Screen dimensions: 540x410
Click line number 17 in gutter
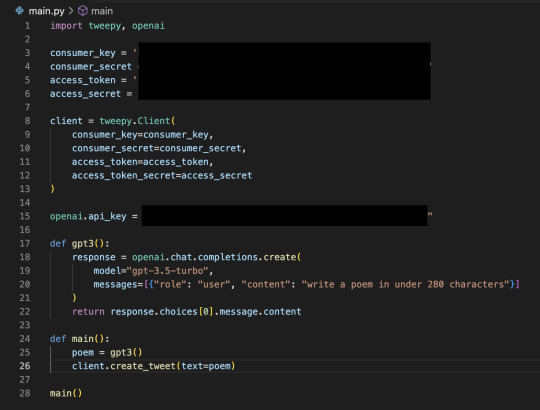point(25,244)
